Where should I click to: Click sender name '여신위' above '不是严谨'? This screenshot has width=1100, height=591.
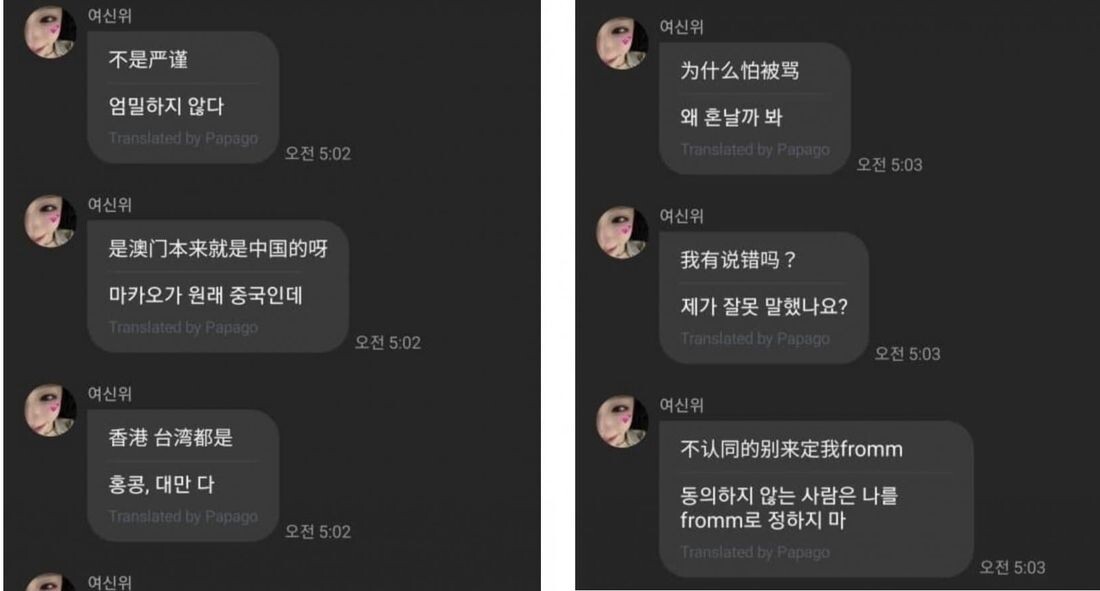(109, 15)
